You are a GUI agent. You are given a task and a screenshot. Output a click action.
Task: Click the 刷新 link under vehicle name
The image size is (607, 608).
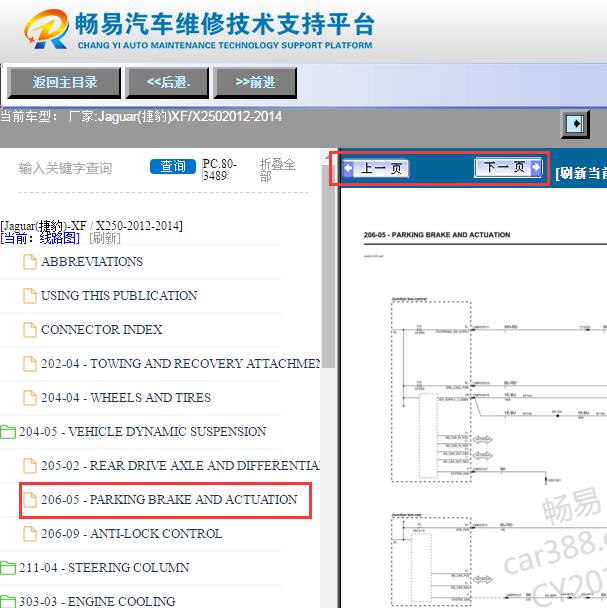point(105,238)
